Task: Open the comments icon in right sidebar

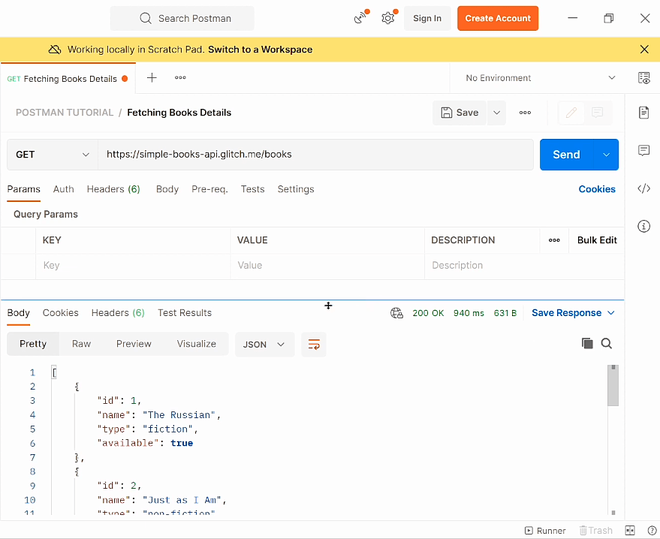Action: point(644,151)
